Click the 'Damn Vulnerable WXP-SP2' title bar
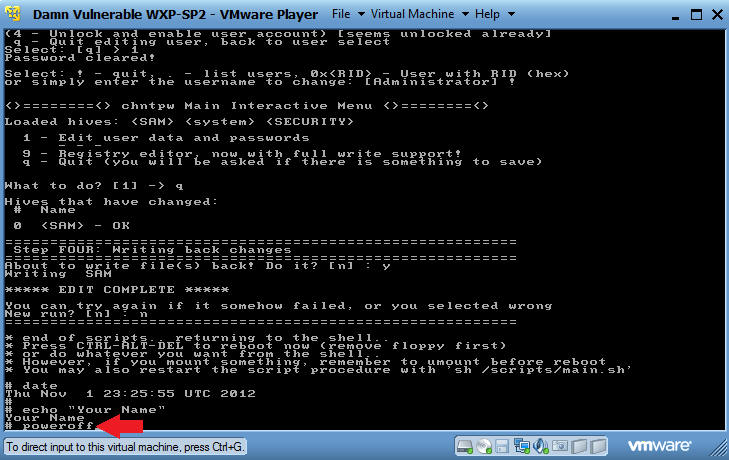The height and width of the screenshot is (460, 729). click(175, 14)
